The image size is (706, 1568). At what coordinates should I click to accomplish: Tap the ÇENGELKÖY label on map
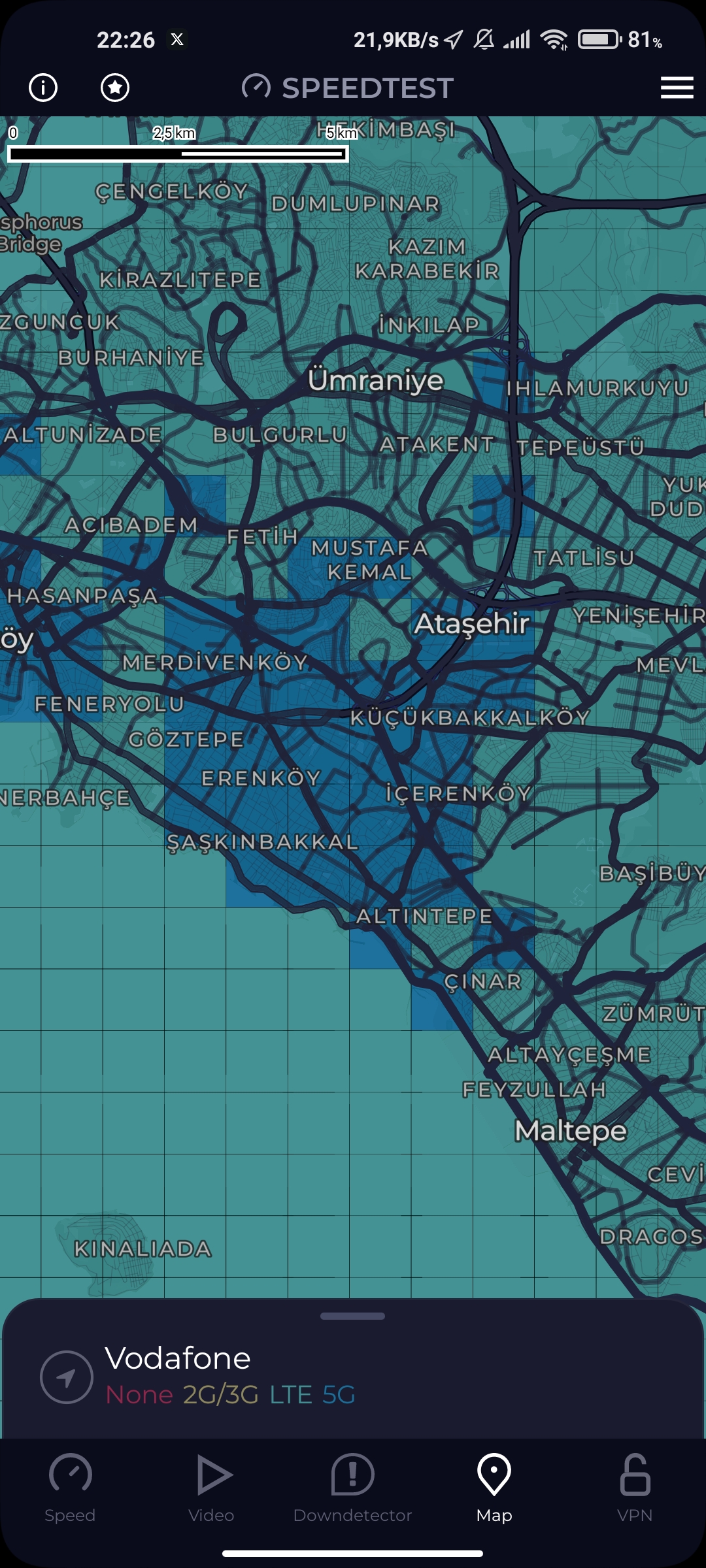tap(172, 191)
